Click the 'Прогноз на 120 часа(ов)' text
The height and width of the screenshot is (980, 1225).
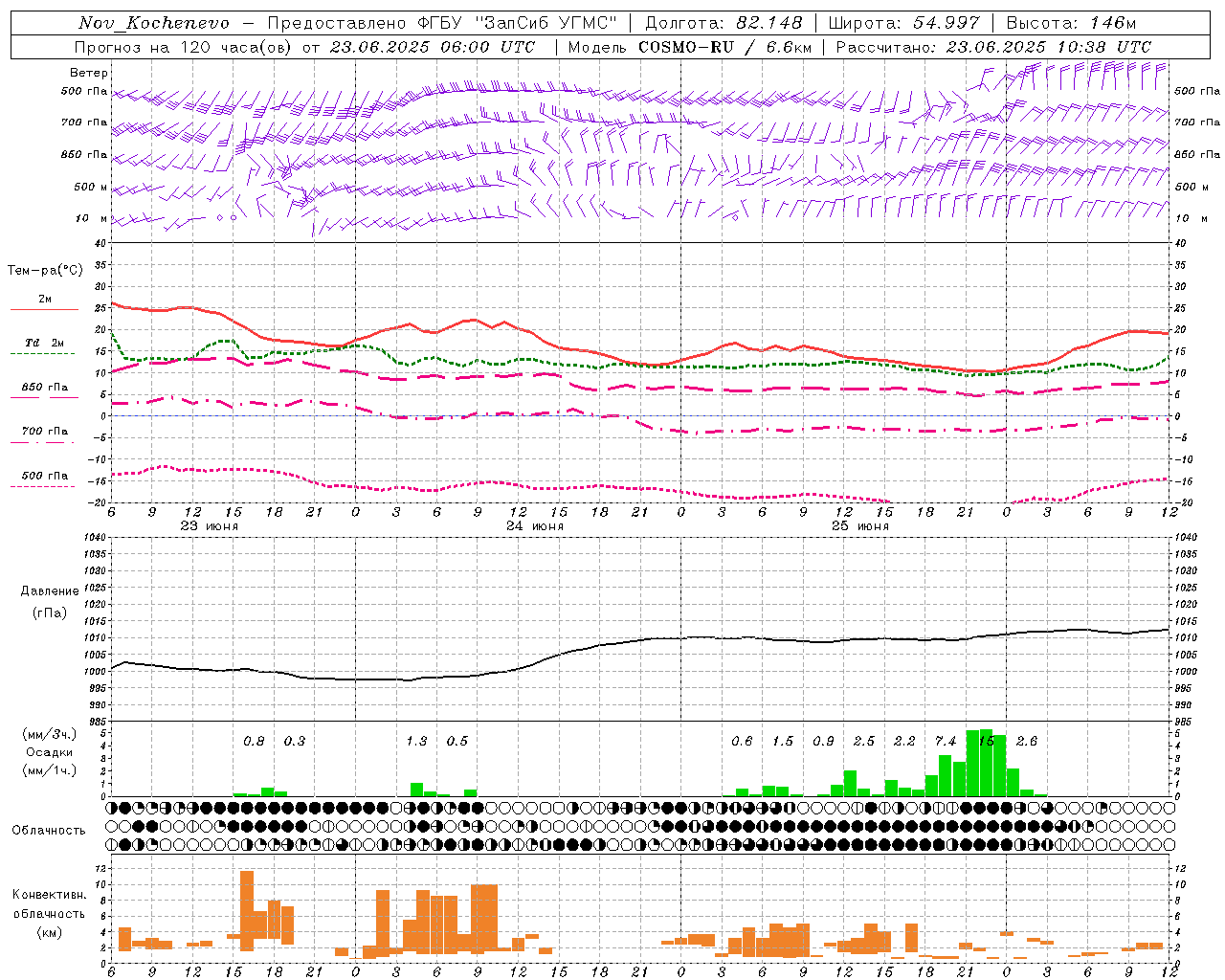(185, 47)
